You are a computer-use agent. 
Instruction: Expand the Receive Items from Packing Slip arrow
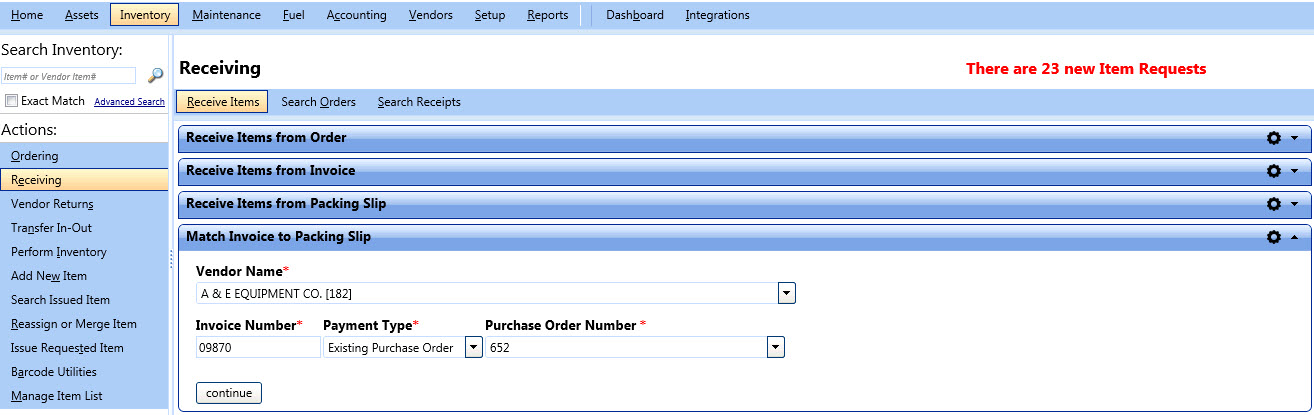pyautogui.click(x=1295, y=204)
